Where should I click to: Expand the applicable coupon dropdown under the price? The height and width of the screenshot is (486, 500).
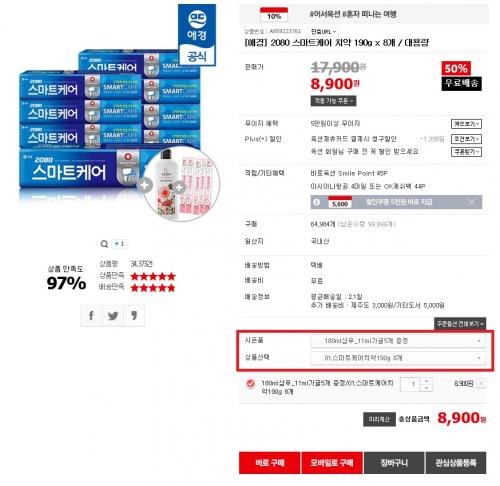[333, 101]
